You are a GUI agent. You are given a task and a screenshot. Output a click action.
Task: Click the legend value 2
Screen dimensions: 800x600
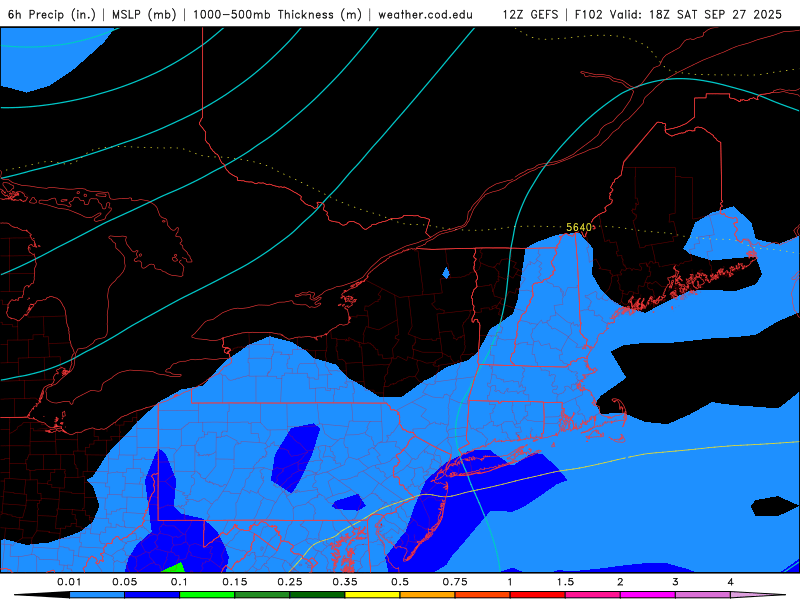tap(620, 582)
